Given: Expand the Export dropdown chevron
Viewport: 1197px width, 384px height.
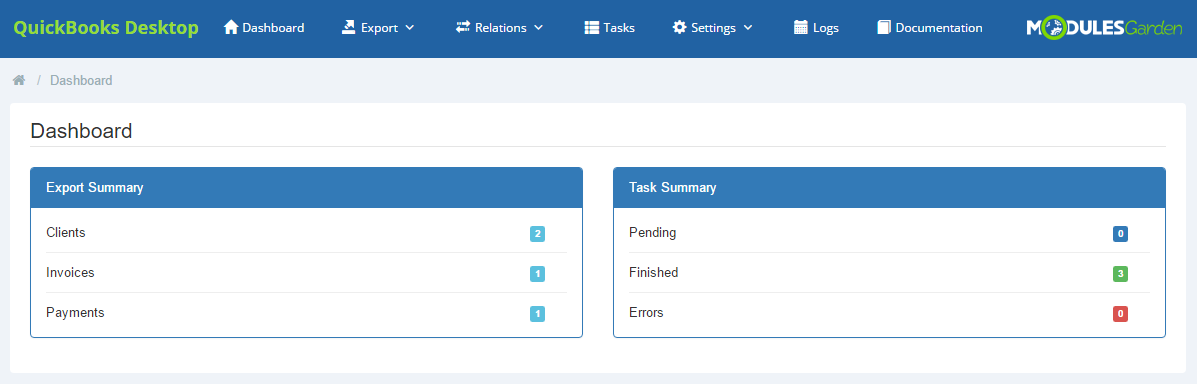Looking at the screenshot, I should click(x=409, y=27).
